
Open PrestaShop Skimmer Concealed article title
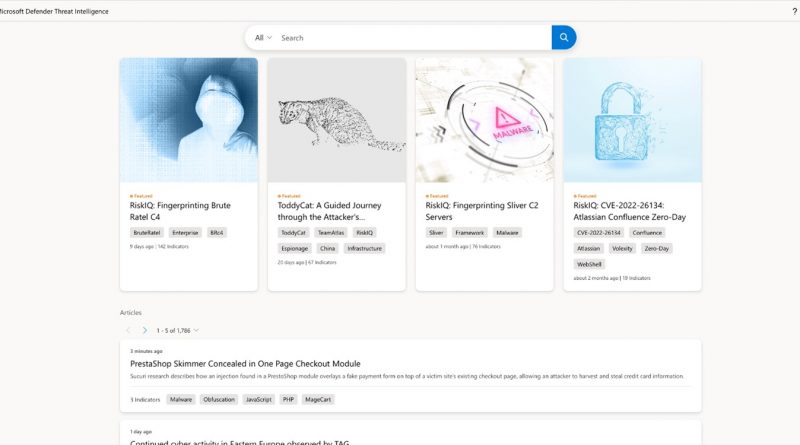pos(245,363)
